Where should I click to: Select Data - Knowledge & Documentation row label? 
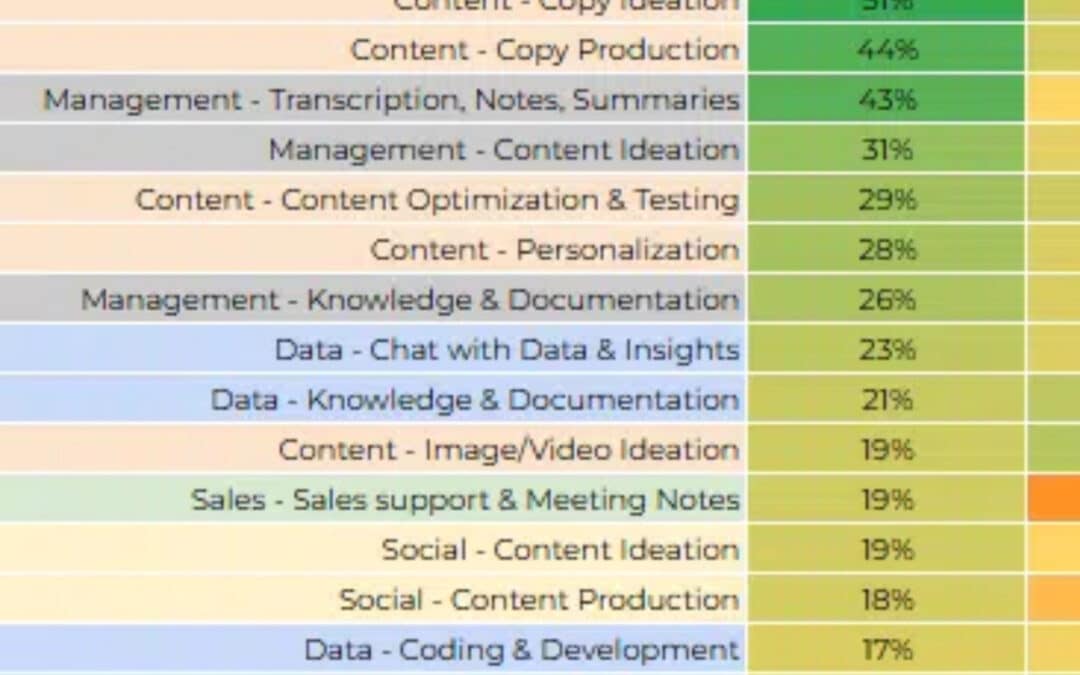tap(475, 399)
